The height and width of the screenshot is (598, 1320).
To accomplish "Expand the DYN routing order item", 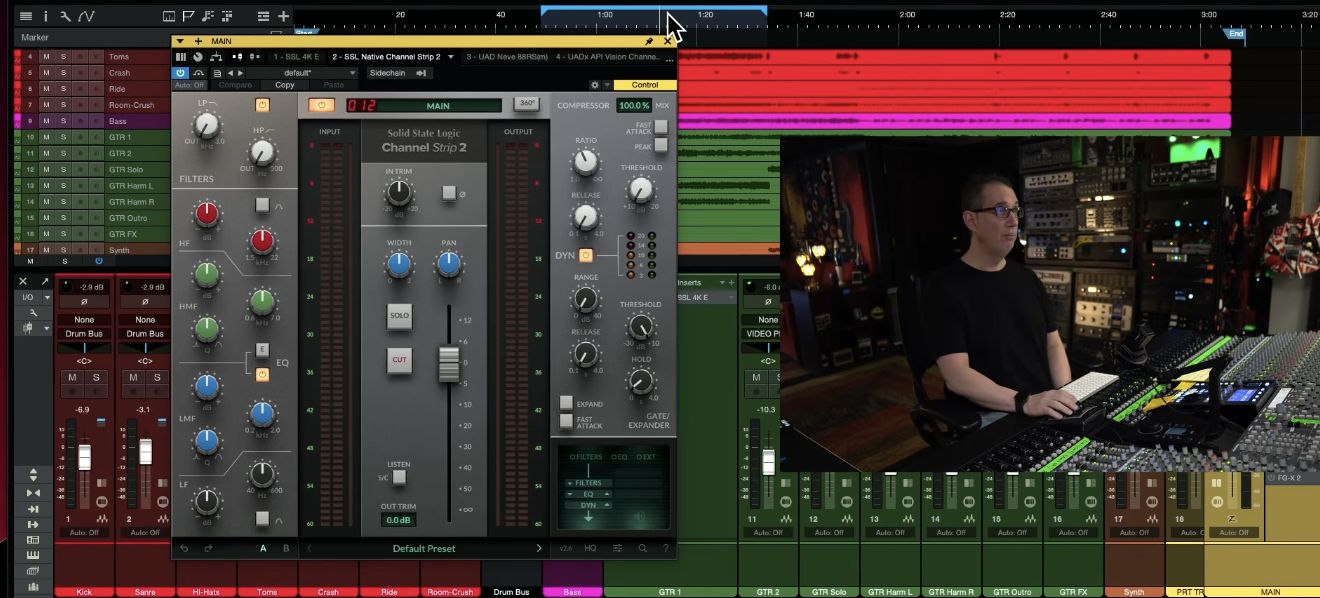I will coord(588,505).
